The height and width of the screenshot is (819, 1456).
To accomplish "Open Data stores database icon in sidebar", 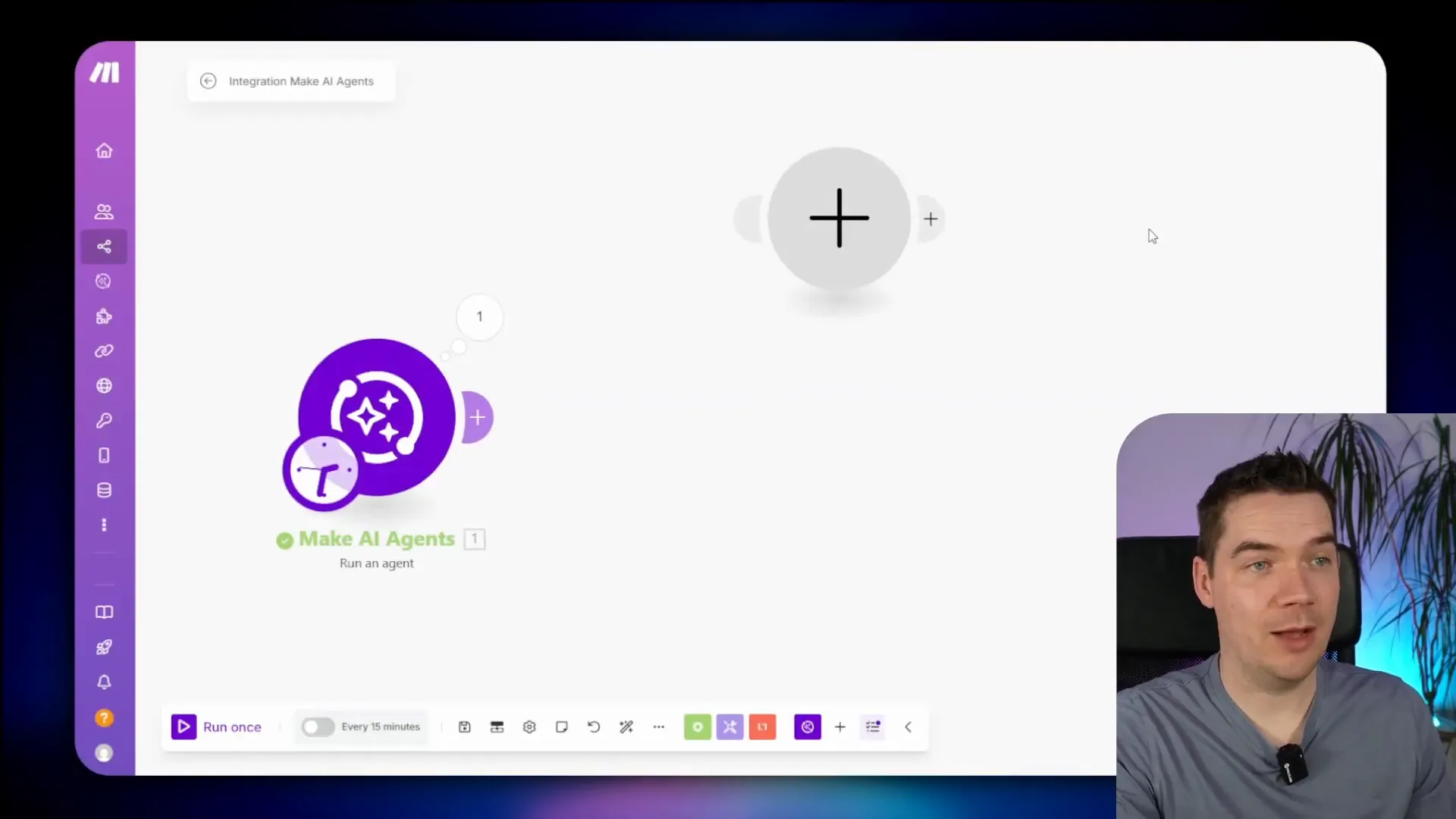I will point(105,491).
